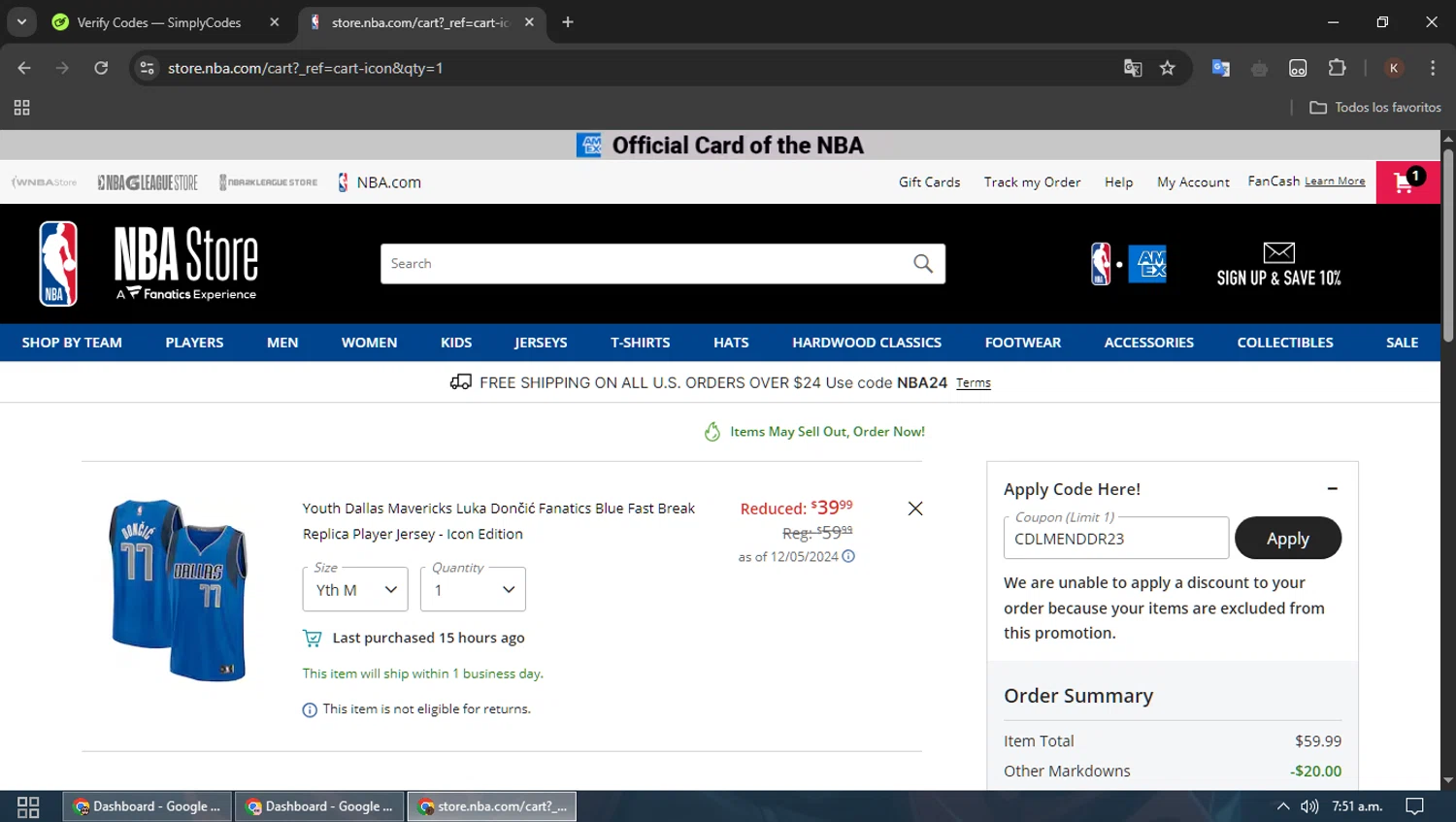This screenshot has width=1456, height=822.
Task: Click FanCash Learn More link
Action: (1335, 181)
